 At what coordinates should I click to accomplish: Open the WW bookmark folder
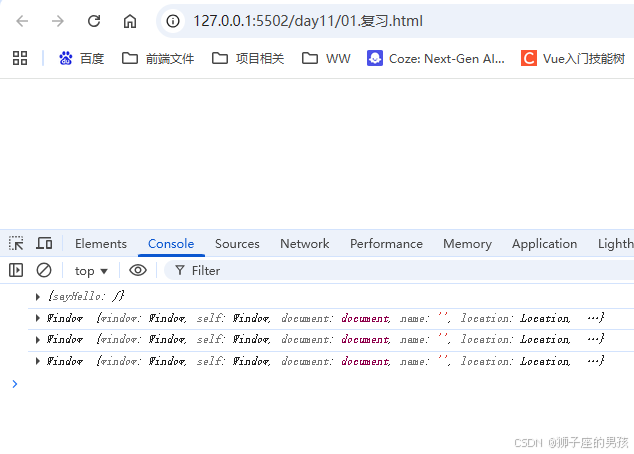coord(326,59)
